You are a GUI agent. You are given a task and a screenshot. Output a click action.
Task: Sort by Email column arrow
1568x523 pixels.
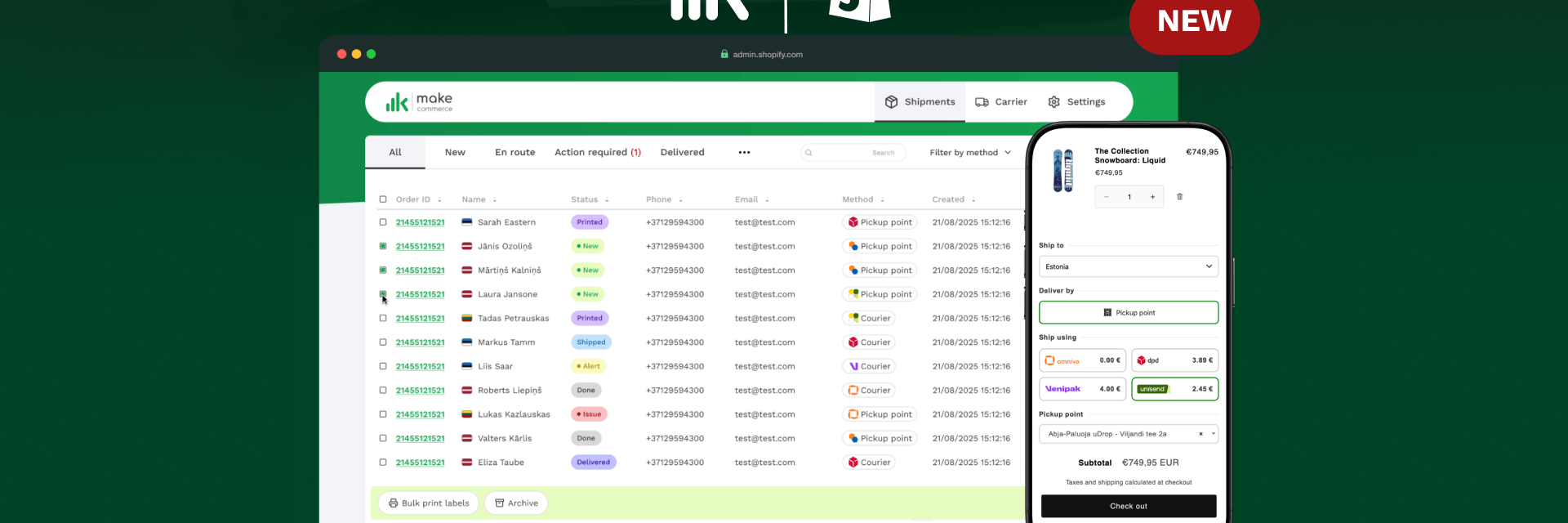[x=767, y=200]
